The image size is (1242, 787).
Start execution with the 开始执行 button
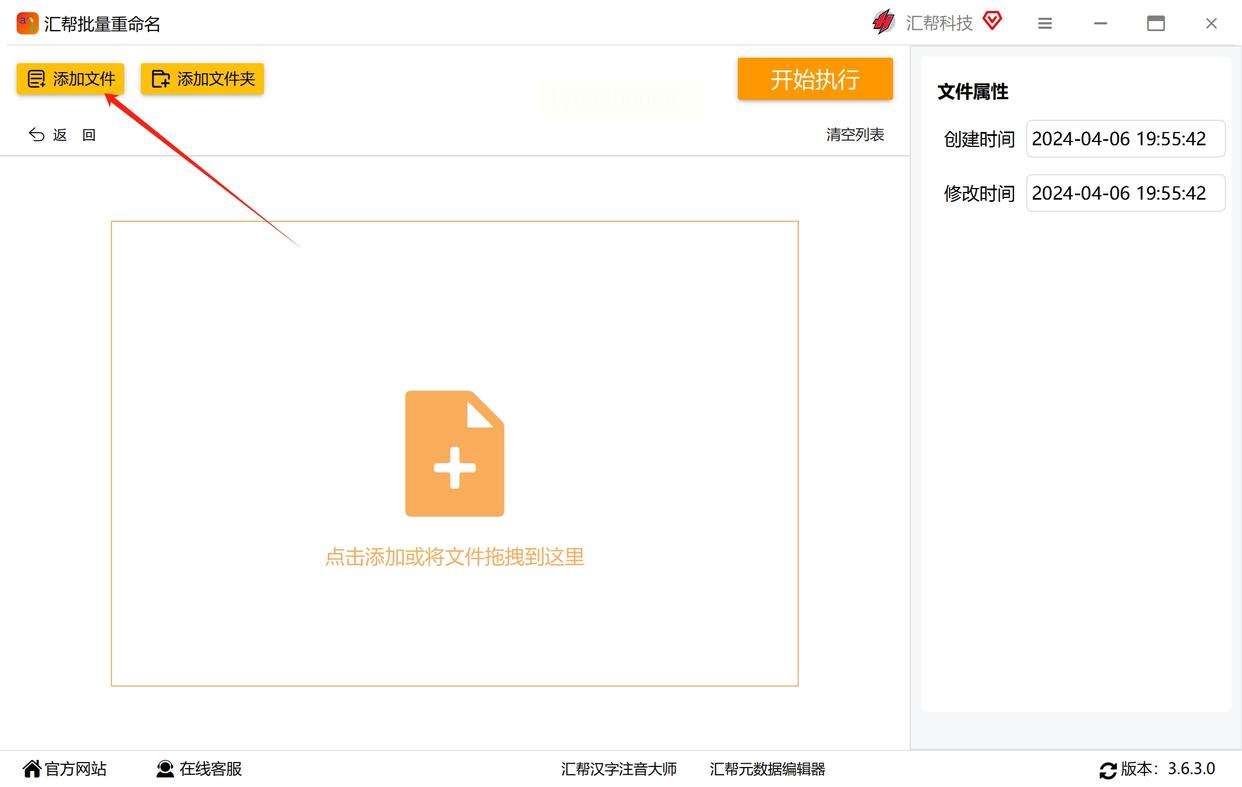(815, 79)
